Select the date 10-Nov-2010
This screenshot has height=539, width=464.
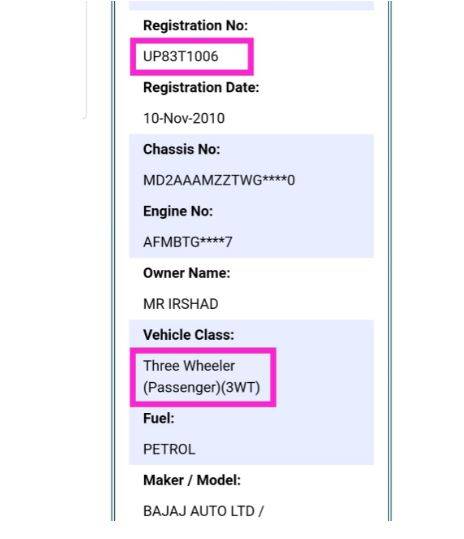click(x=184, y=118)
